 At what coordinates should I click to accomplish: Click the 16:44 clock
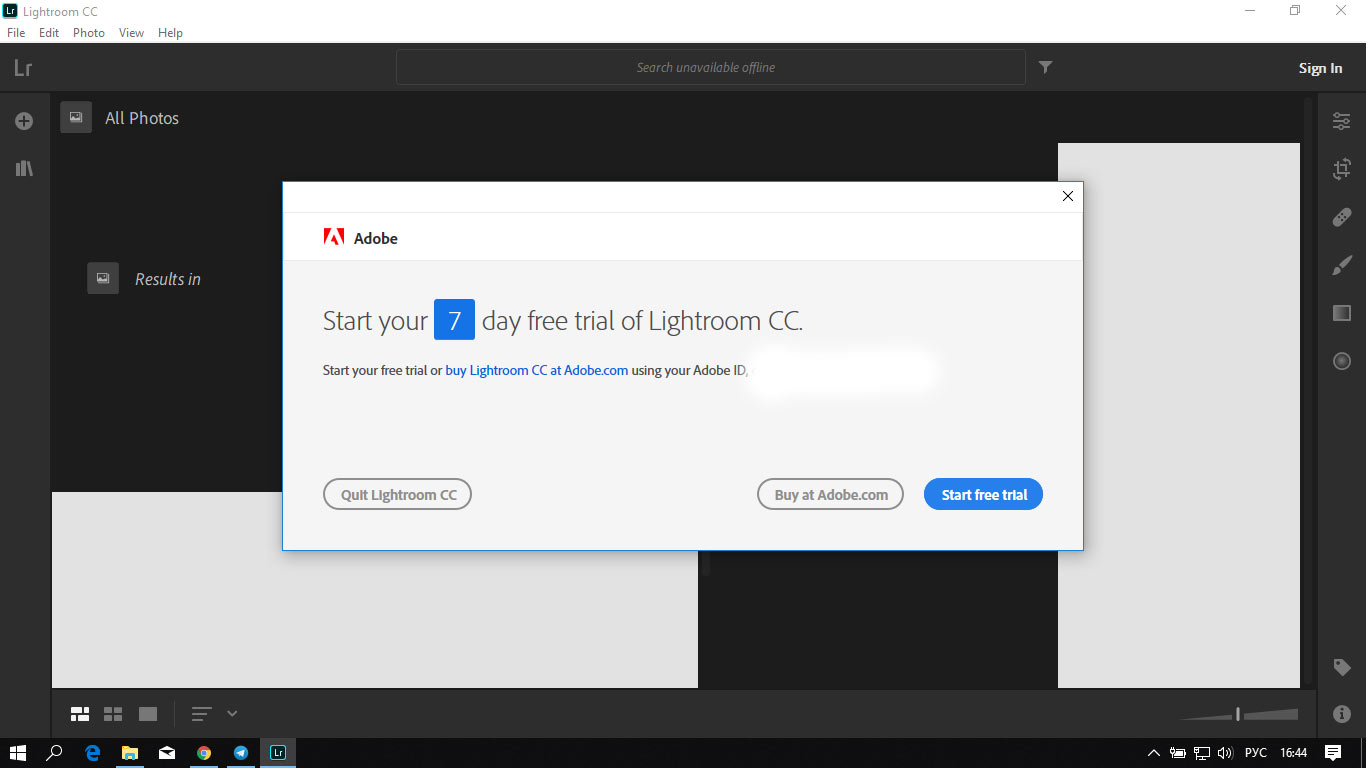[x=1294, y=753]
